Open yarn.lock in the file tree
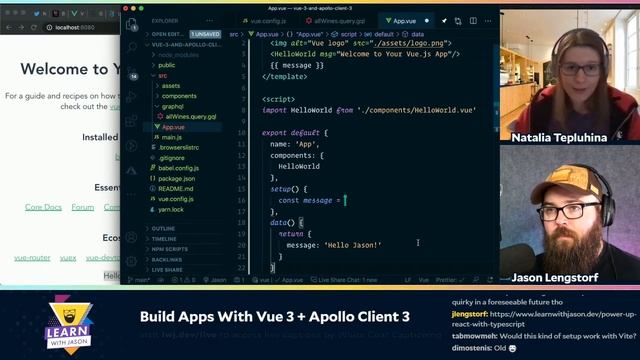 click(x=167, y=209)
